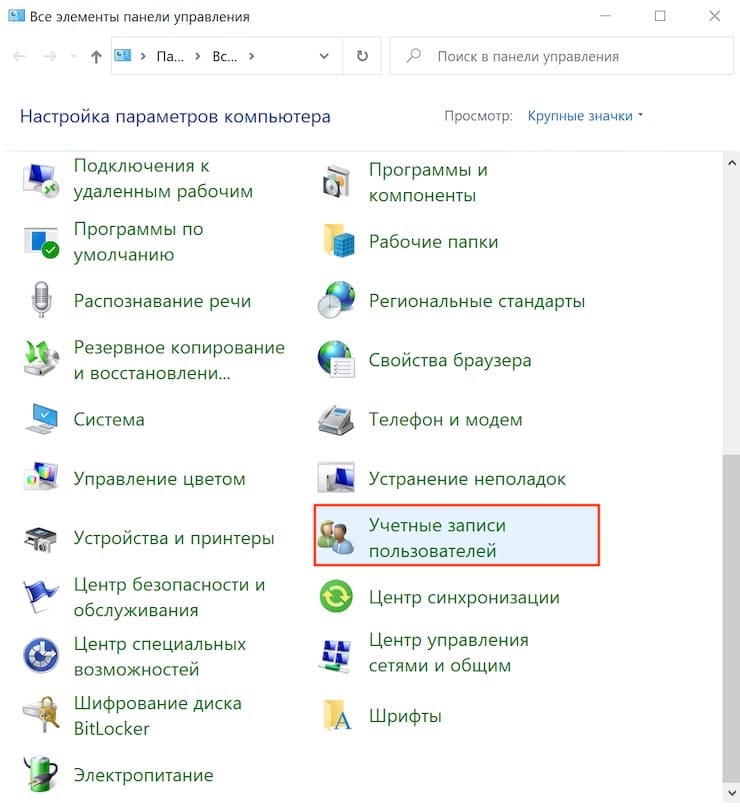740x807 pixels.
Task: Click the Forward navigation arrow
Action: (50, 56)
